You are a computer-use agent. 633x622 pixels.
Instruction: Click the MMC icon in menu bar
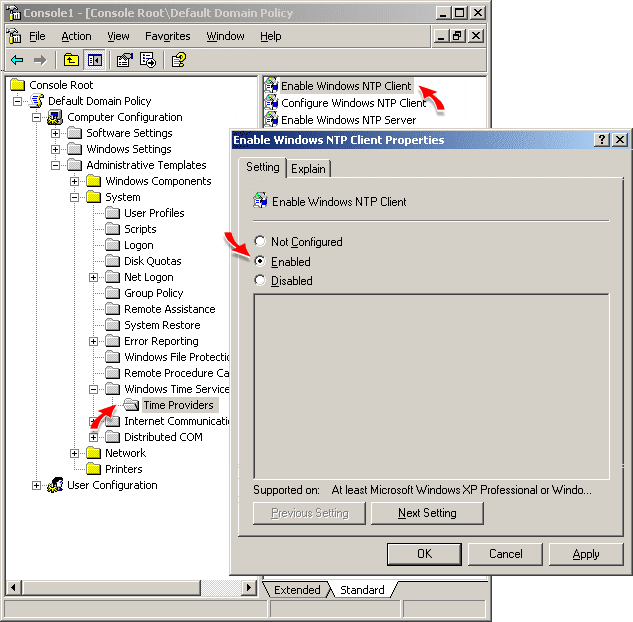tap(15, 36)
